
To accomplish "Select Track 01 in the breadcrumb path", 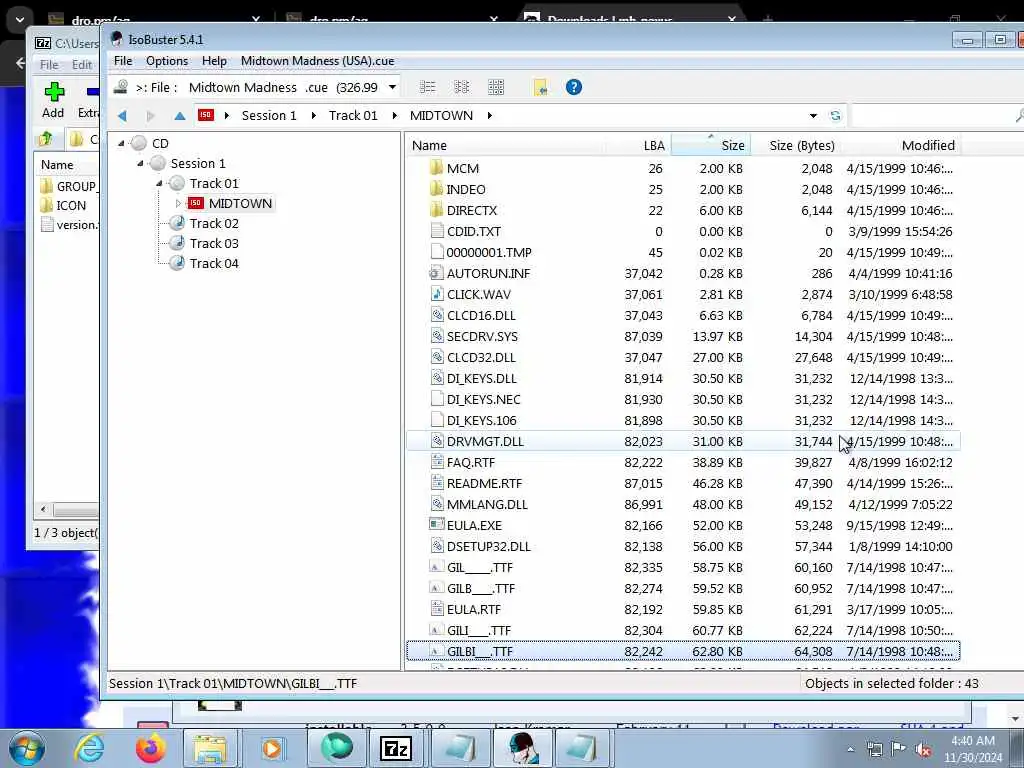I will click(353, 116).
